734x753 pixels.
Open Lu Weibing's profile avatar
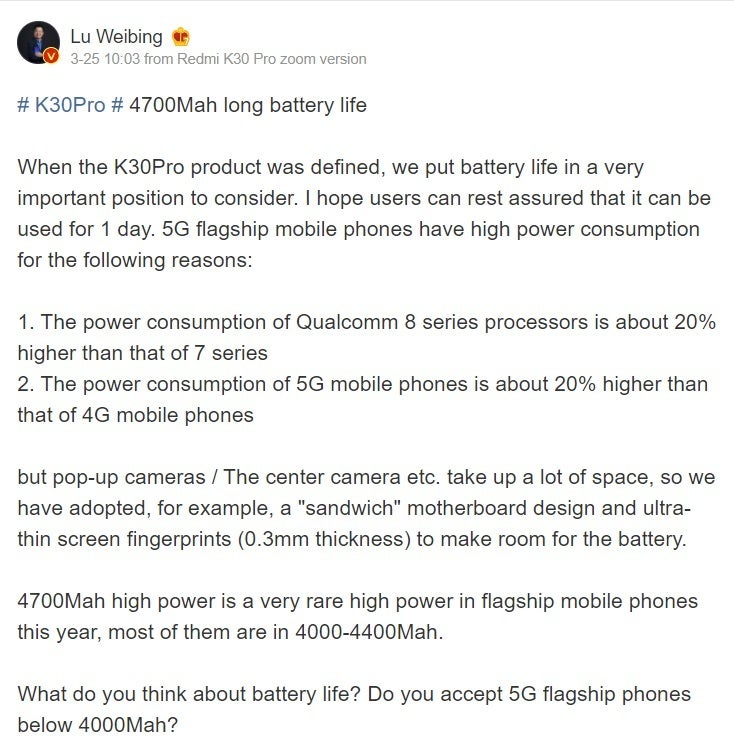click(x=38, y=42)
